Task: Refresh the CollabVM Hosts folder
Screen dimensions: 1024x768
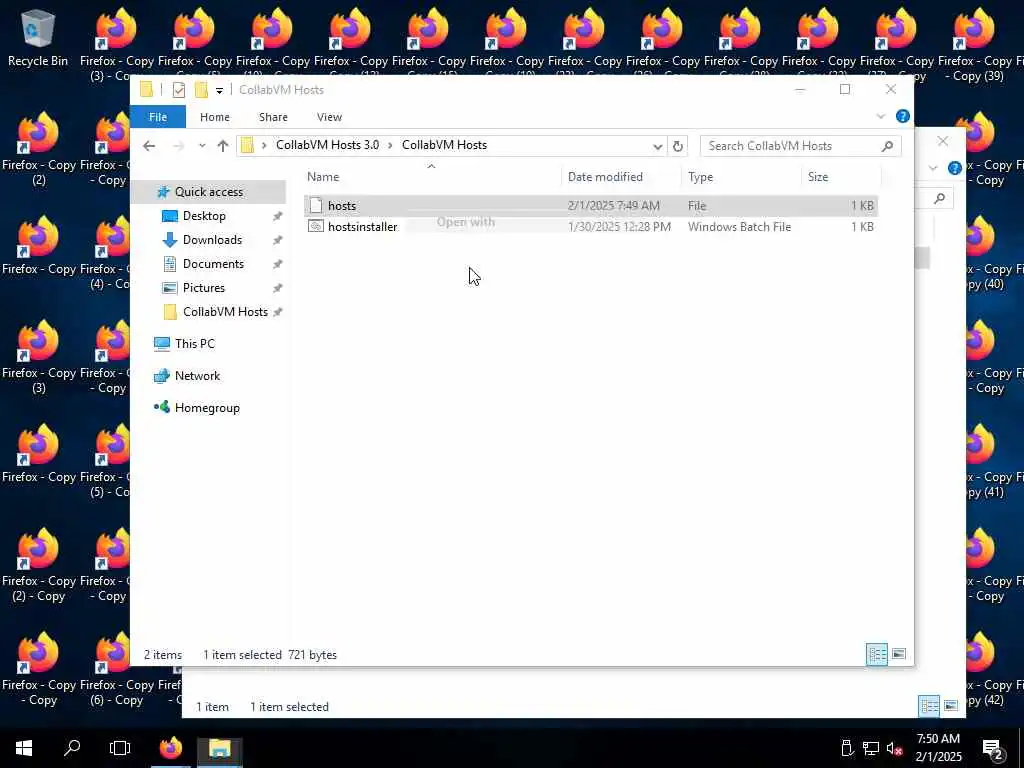Action: point(678,146)
